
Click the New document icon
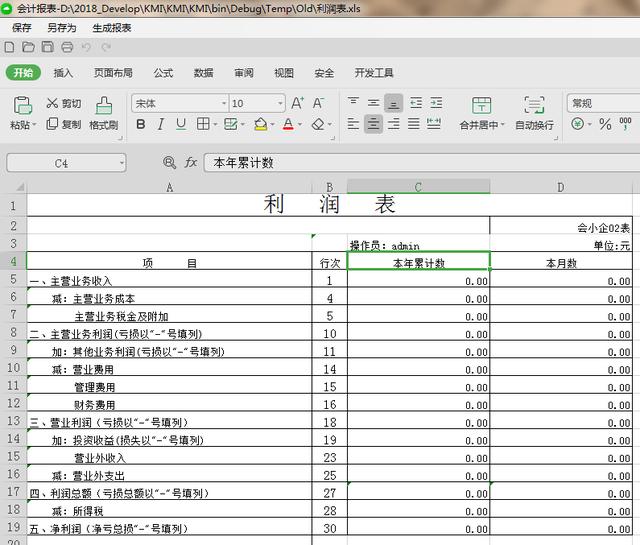[x=9, y=47]
